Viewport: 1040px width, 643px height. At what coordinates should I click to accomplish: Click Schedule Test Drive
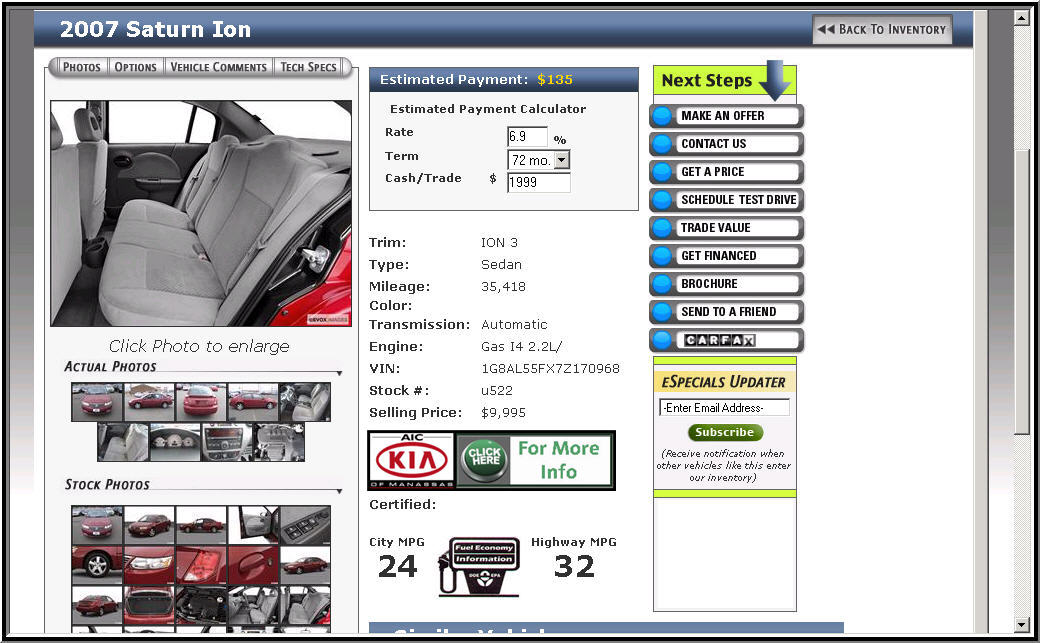tap(726, 200)
